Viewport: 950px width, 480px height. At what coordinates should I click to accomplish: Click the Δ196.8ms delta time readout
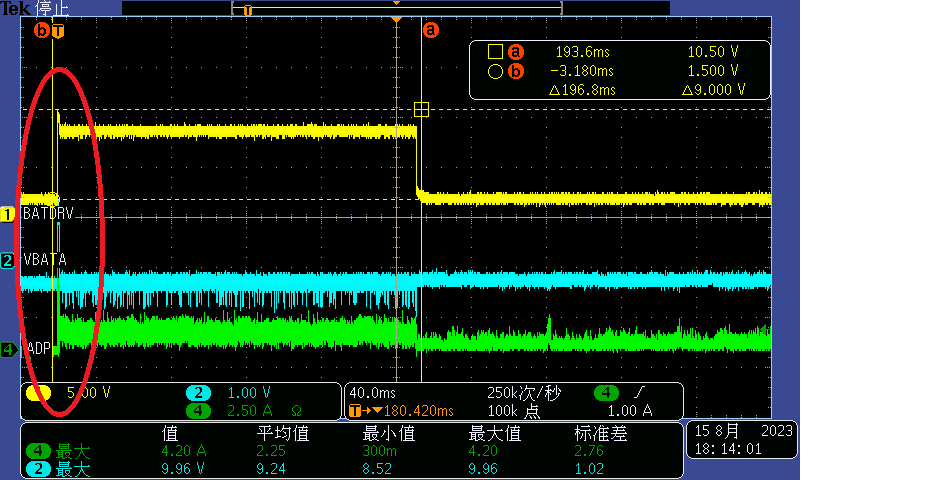coord(582,90)
